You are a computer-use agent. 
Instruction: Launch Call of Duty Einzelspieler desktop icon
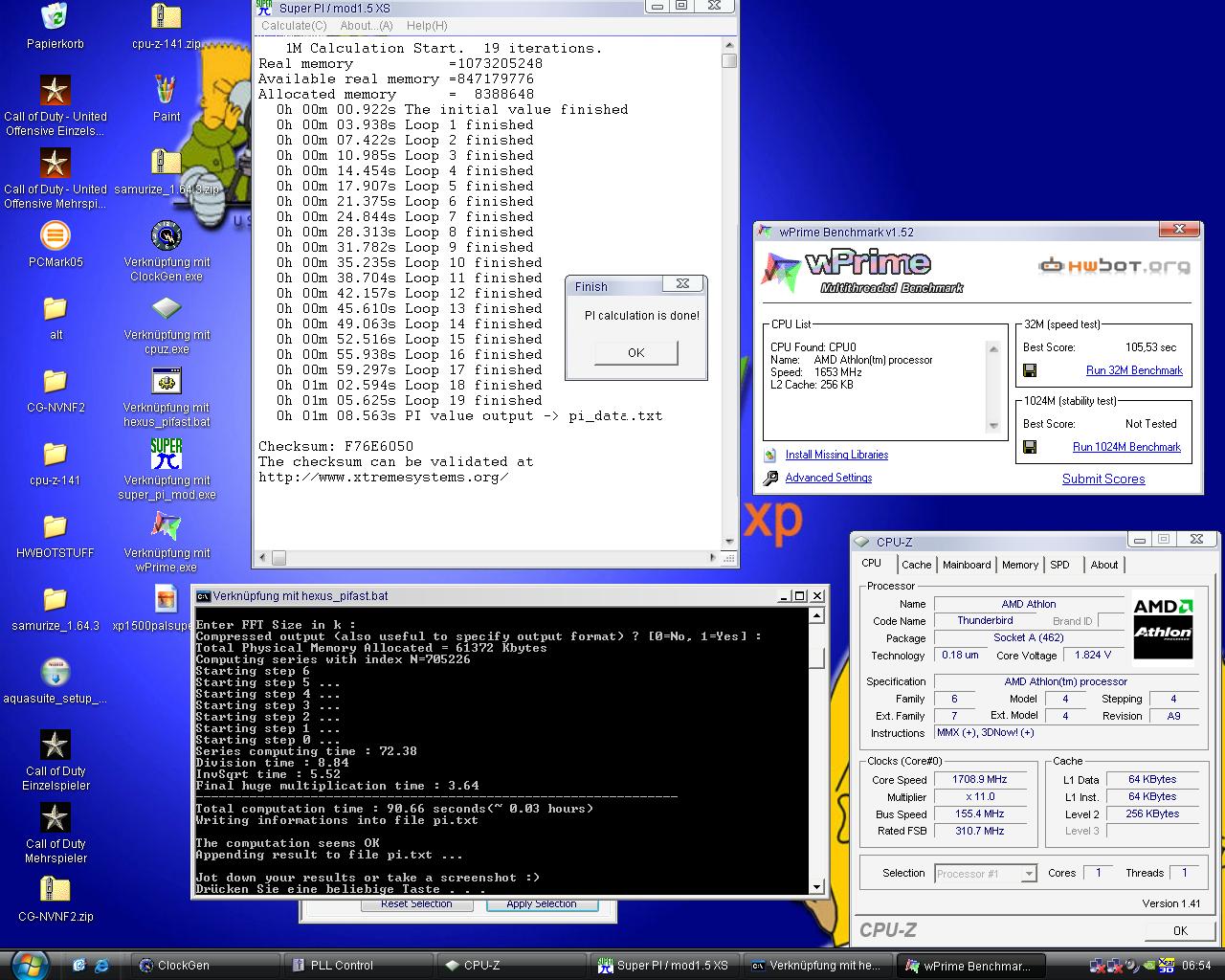tap(56, 745)
